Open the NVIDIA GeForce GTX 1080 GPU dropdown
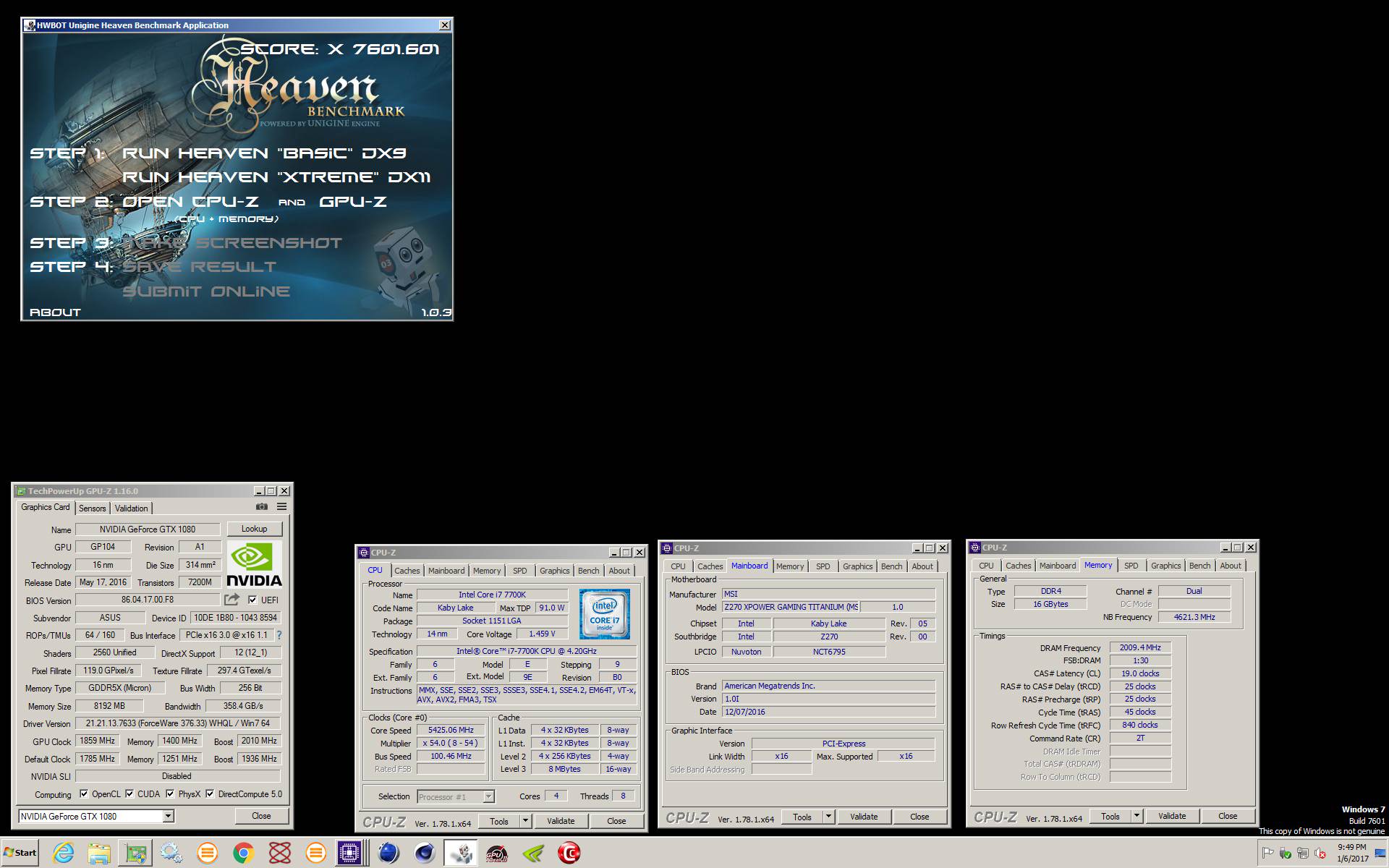Screen dimensions: 1389x868 (x=168, y=816)
